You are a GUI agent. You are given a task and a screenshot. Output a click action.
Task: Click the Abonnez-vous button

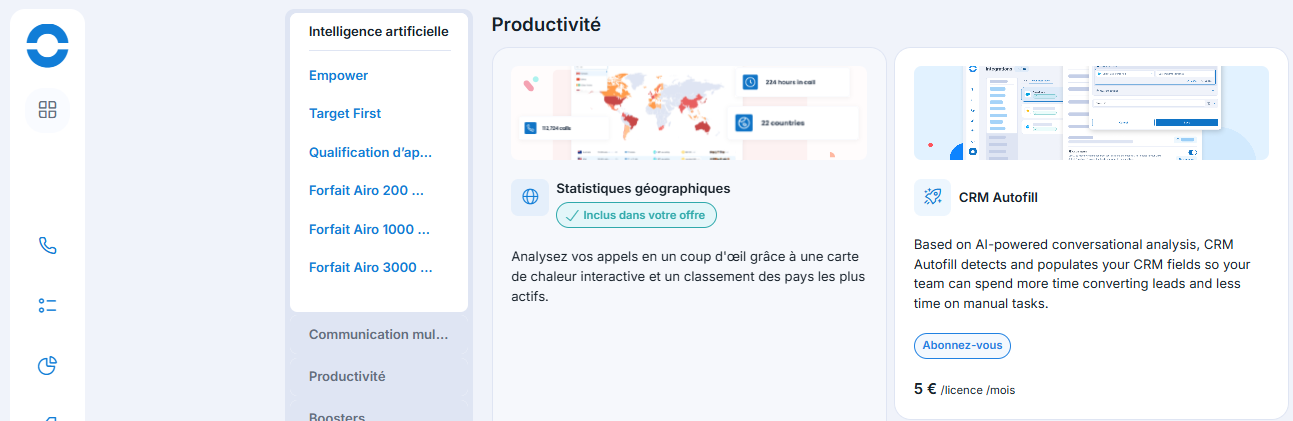click(x=962, y=345)
